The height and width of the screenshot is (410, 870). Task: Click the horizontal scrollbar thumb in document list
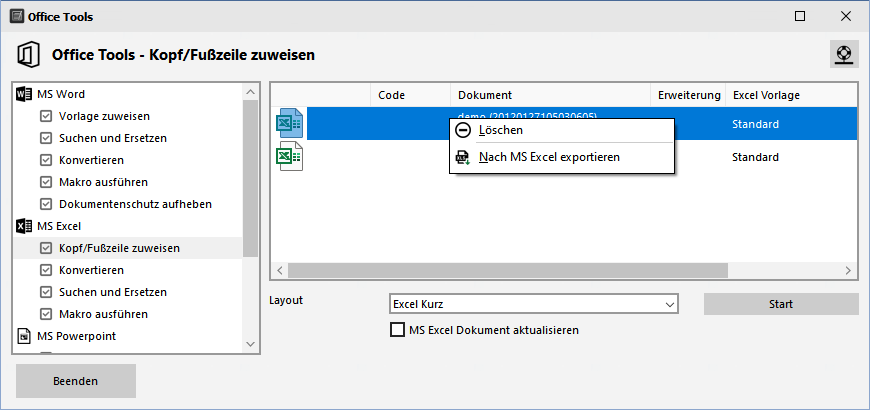click(508, 271)
